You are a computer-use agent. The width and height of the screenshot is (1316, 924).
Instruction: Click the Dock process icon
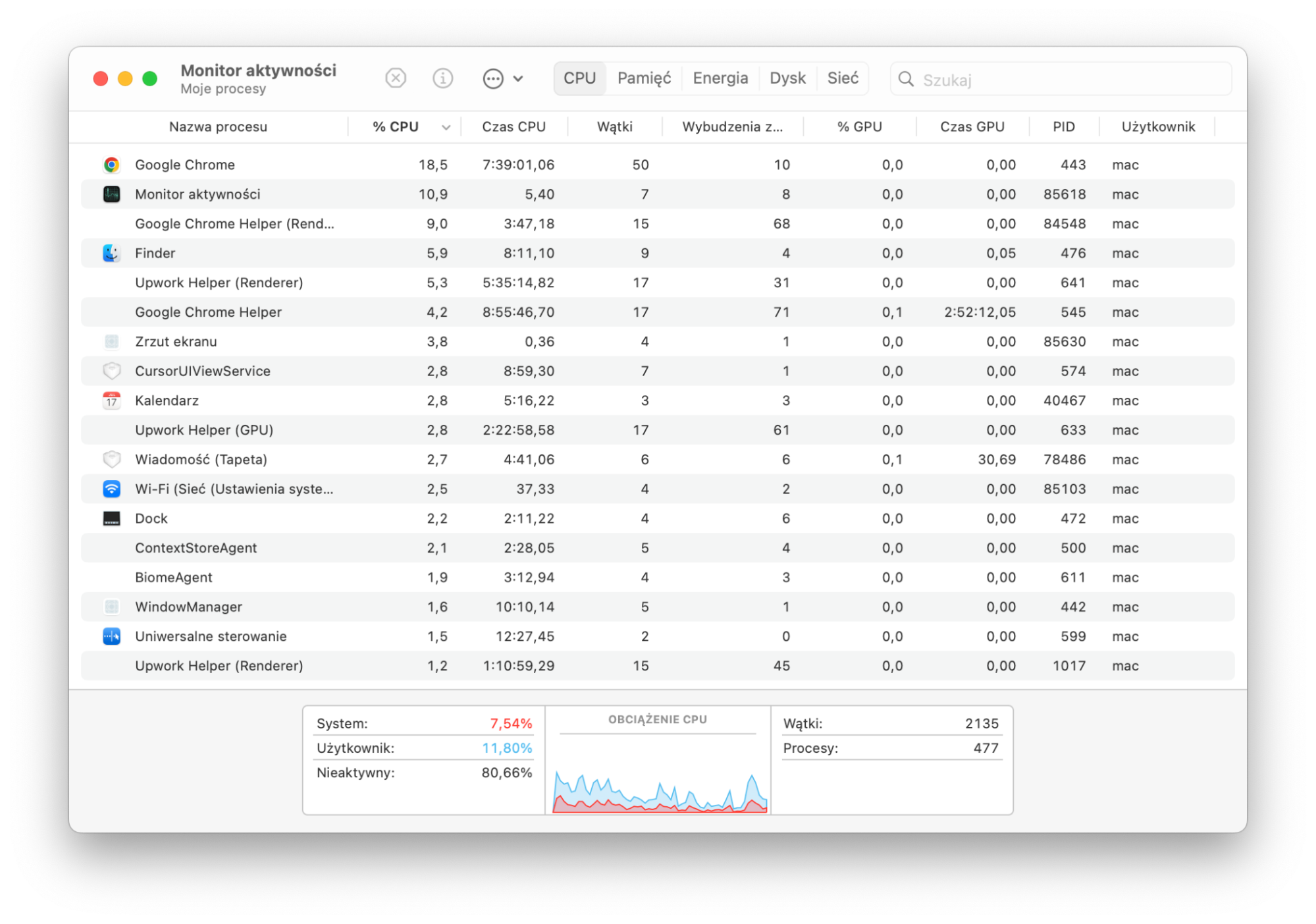(111, 518)
